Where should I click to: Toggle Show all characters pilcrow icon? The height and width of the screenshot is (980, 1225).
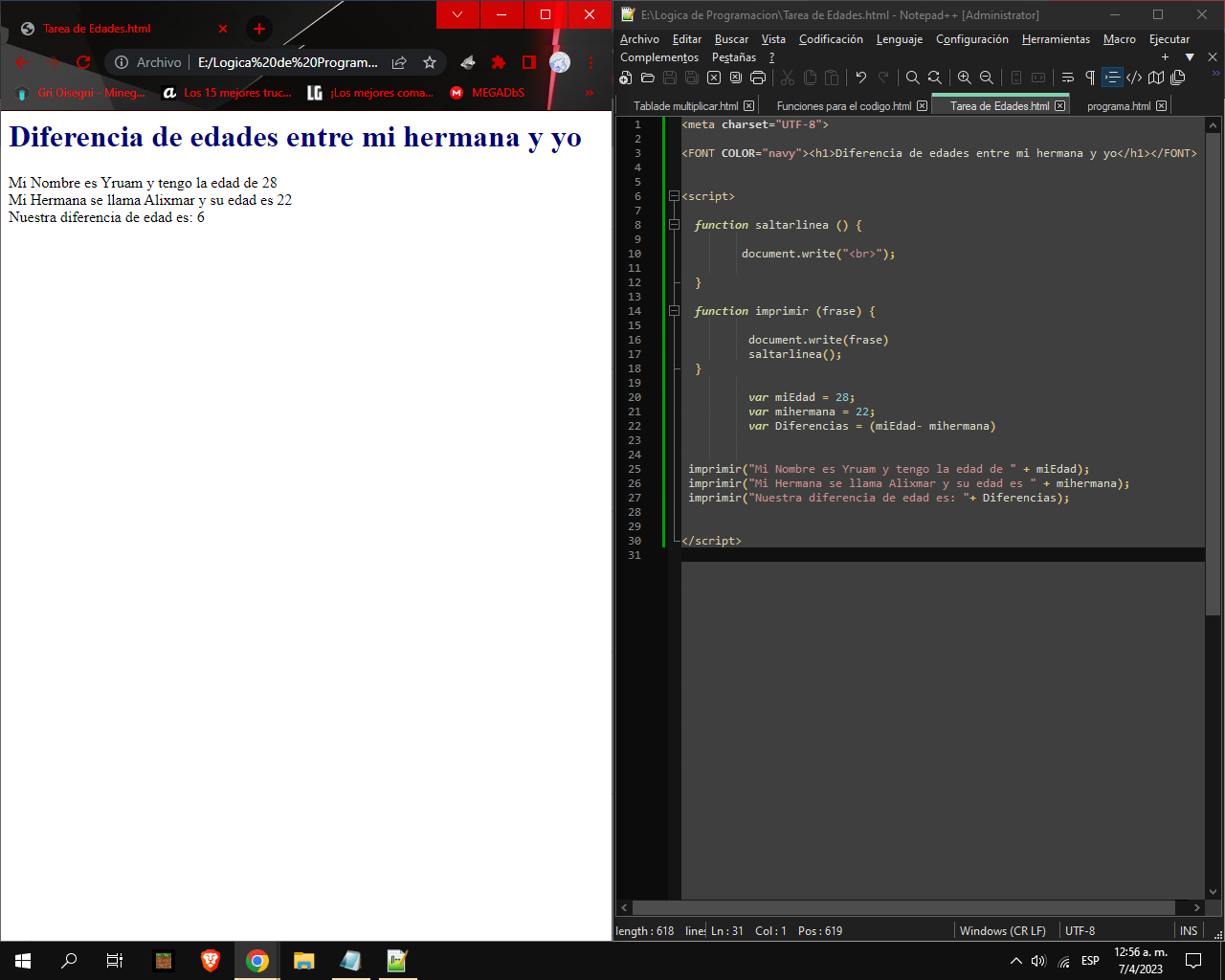click(1090, 78)
